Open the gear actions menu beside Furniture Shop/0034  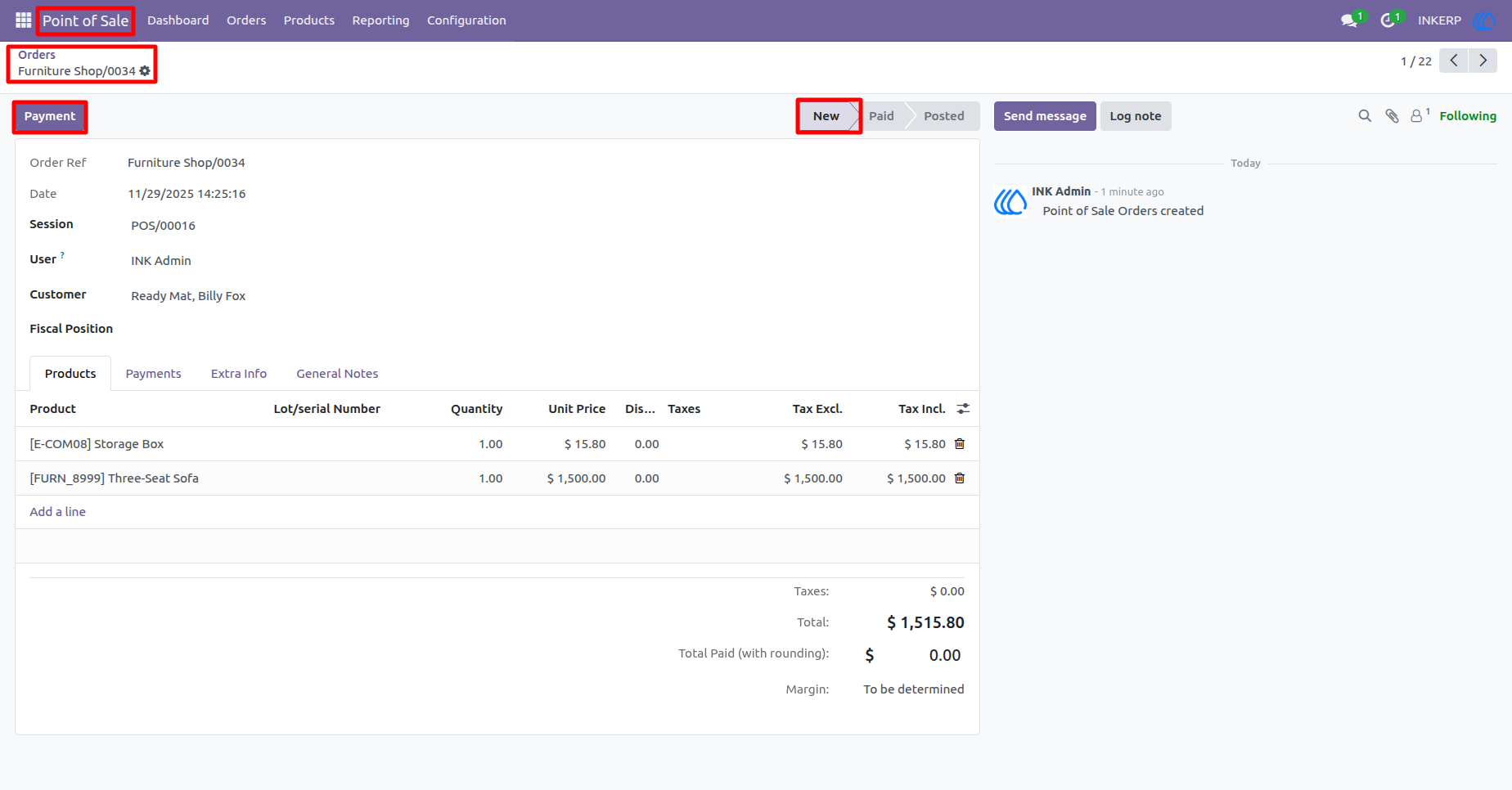pos(145,71)
